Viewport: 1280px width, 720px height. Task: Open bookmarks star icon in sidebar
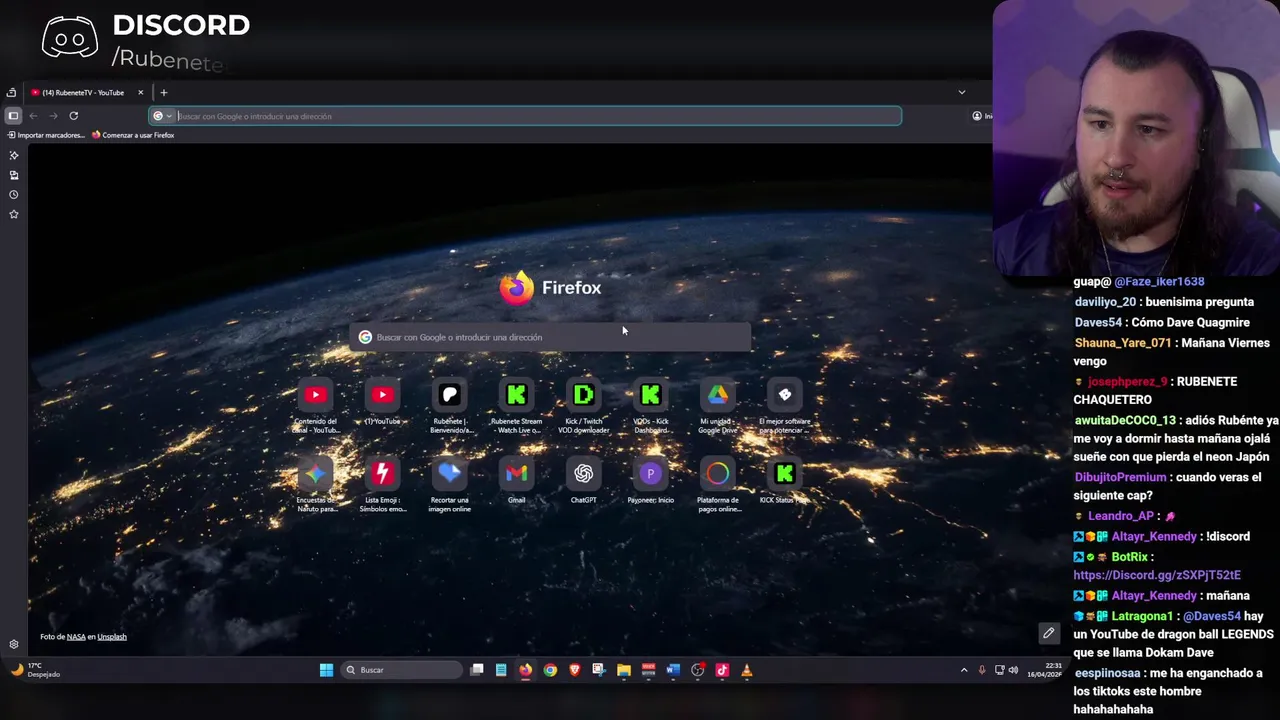pyautogui.click(x=14, y=214)
